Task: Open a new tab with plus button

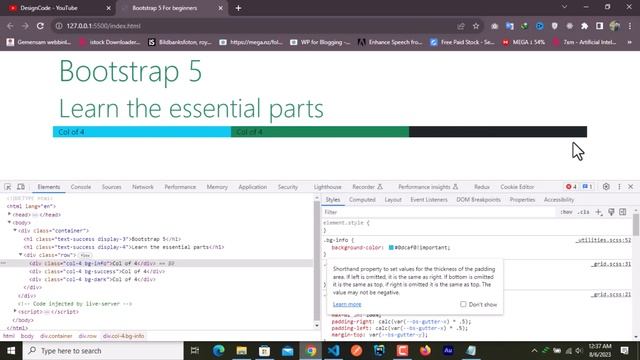Action: (x=238, y=8)
